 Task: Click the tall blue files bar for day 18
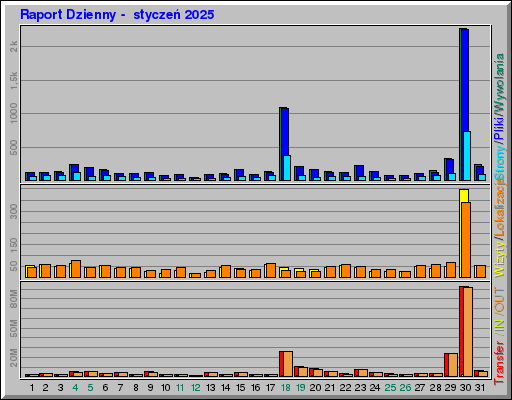pyautogui.click(x=285, y=132)
